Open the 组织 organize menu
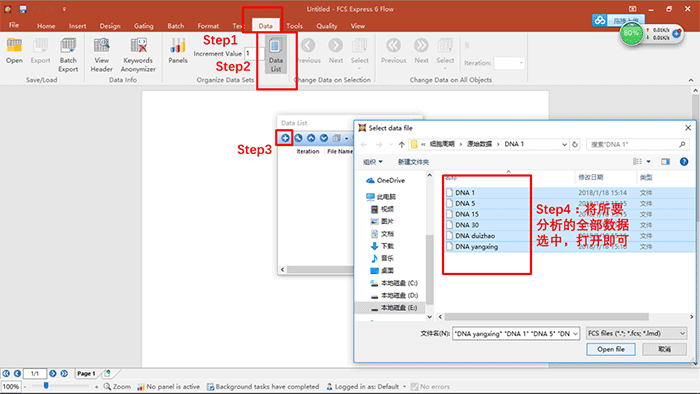 pos(373,162)
